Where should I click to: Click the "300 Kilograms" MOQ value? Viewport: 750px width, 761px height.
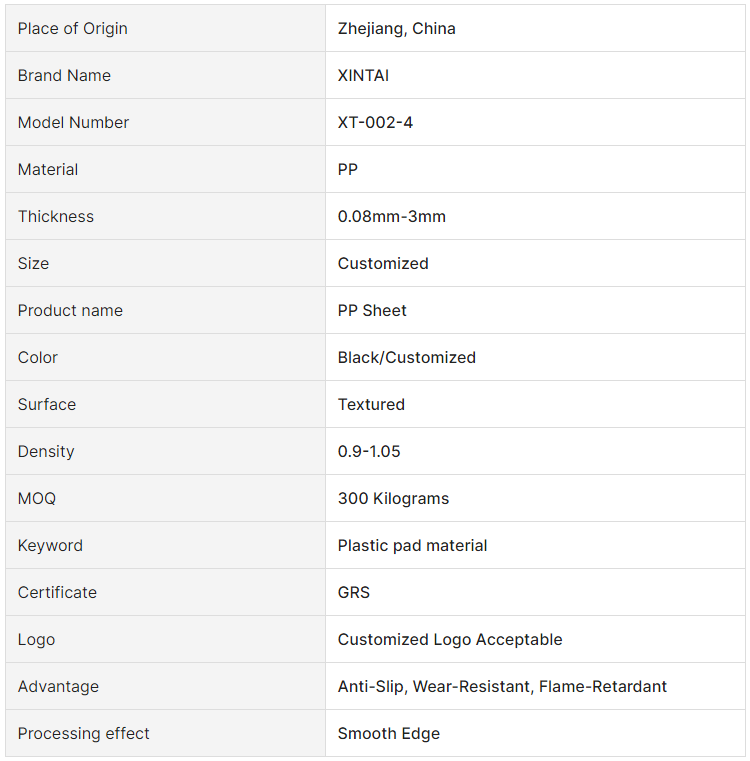point(393,498)
